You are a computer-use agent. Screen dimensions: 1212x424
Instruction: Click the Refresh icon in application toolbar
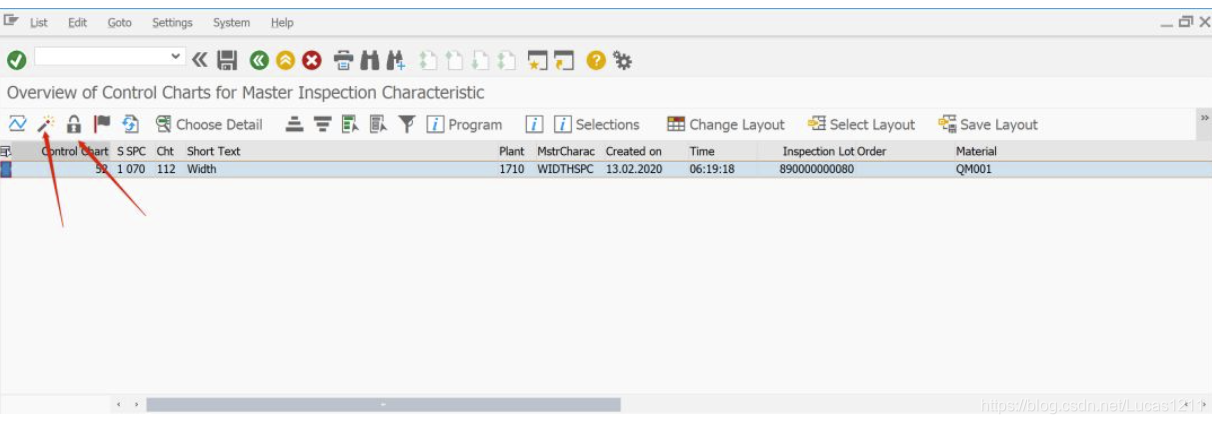pos(130,124)
